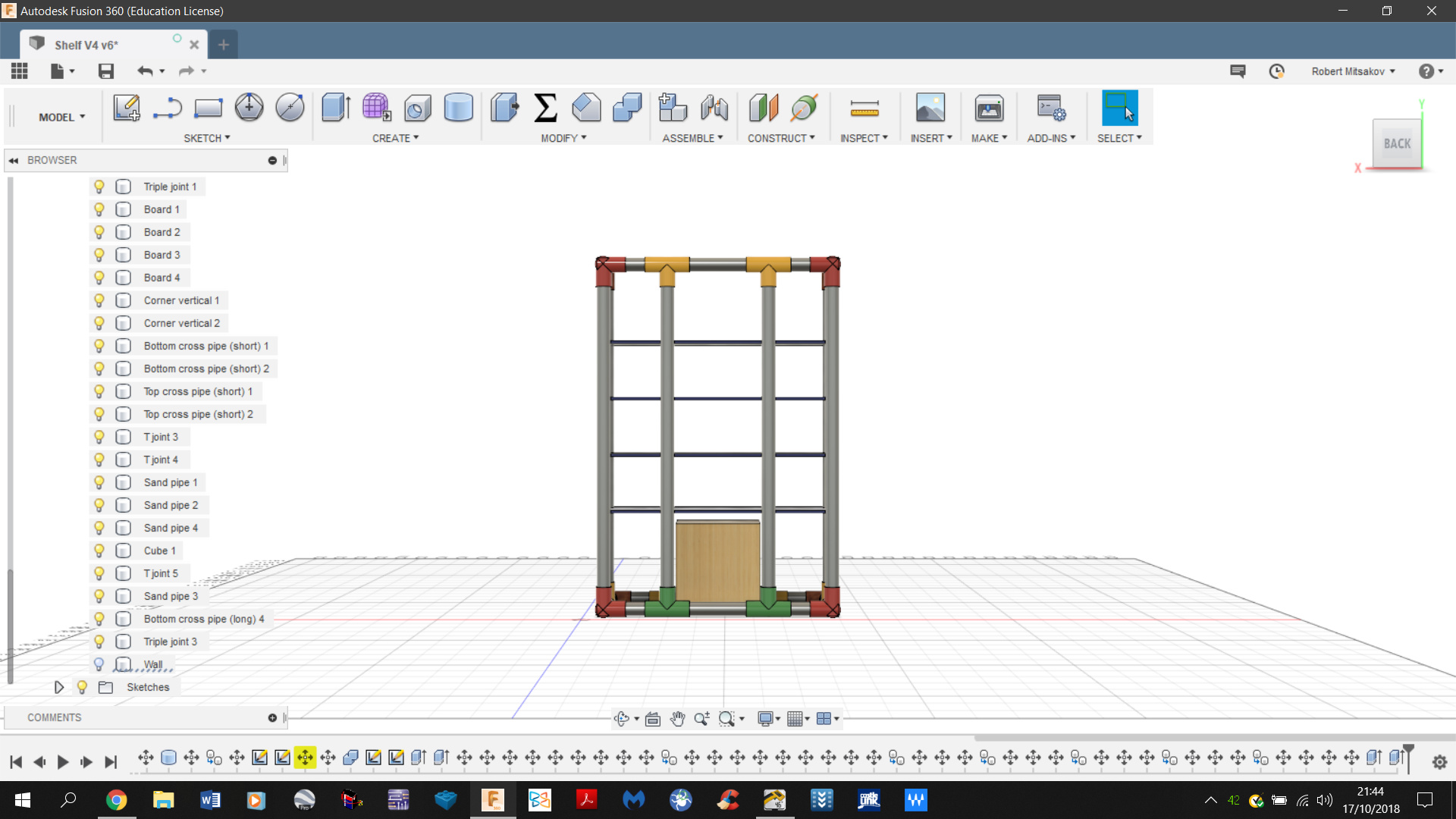Open Scripts and Add-Ins icon
Image resolution: width=1456 pixels, height=819 pixels.
click(1051, 108)
